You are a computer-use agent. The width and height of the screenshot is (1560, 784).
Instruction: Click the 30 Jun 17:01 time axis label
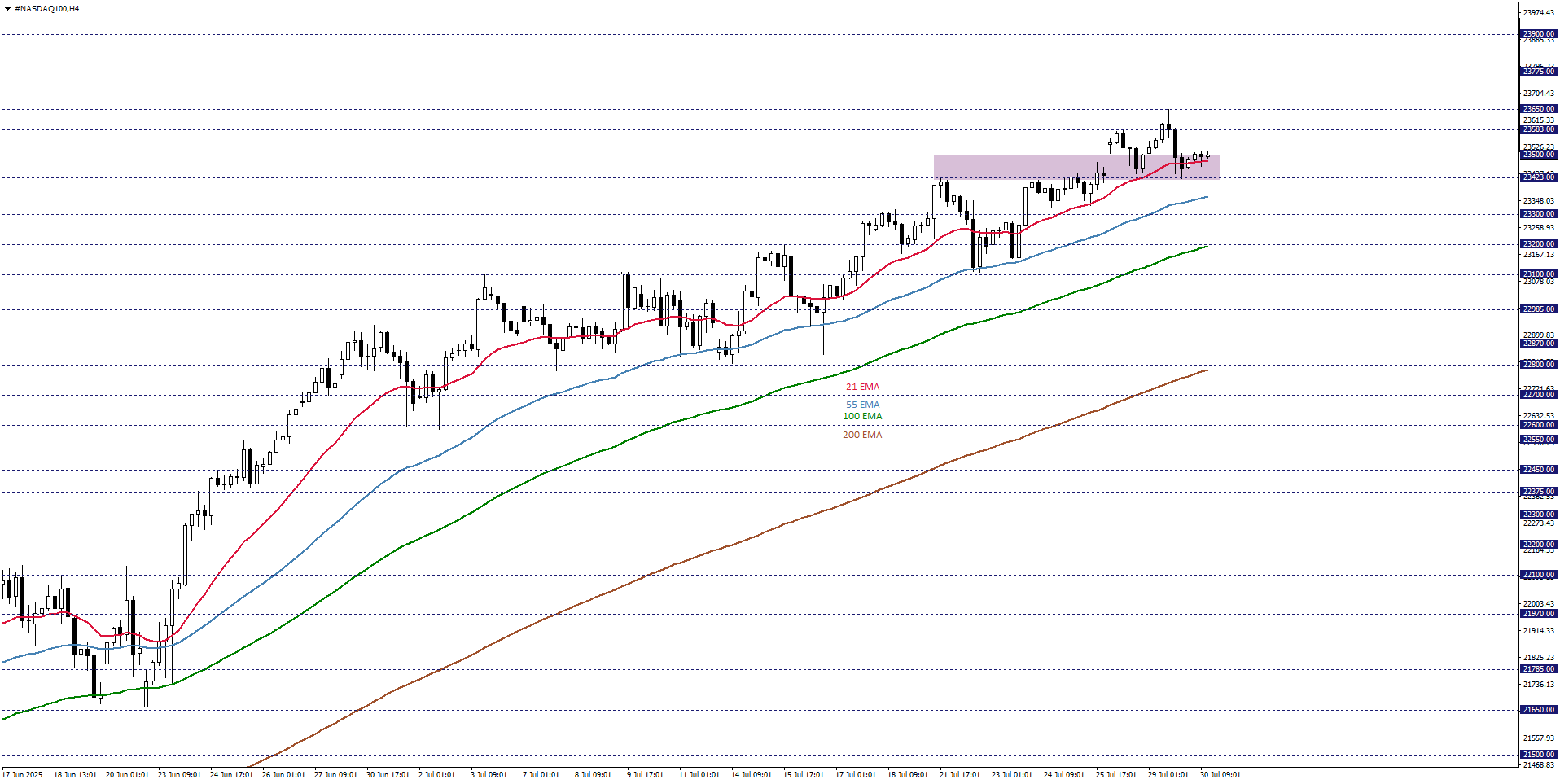point(388,775)
